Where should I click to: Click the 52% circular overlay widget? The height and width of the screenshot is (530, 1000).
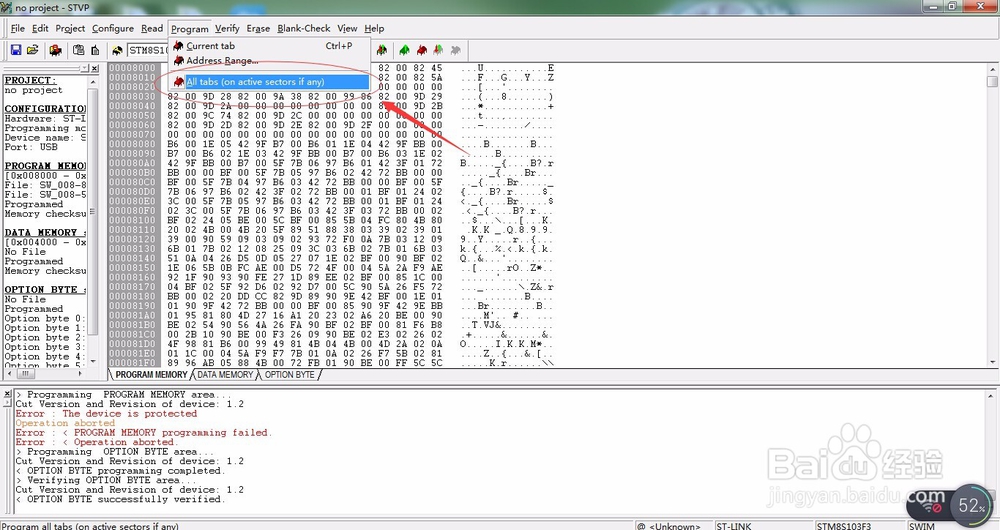[x=970, y=505]
